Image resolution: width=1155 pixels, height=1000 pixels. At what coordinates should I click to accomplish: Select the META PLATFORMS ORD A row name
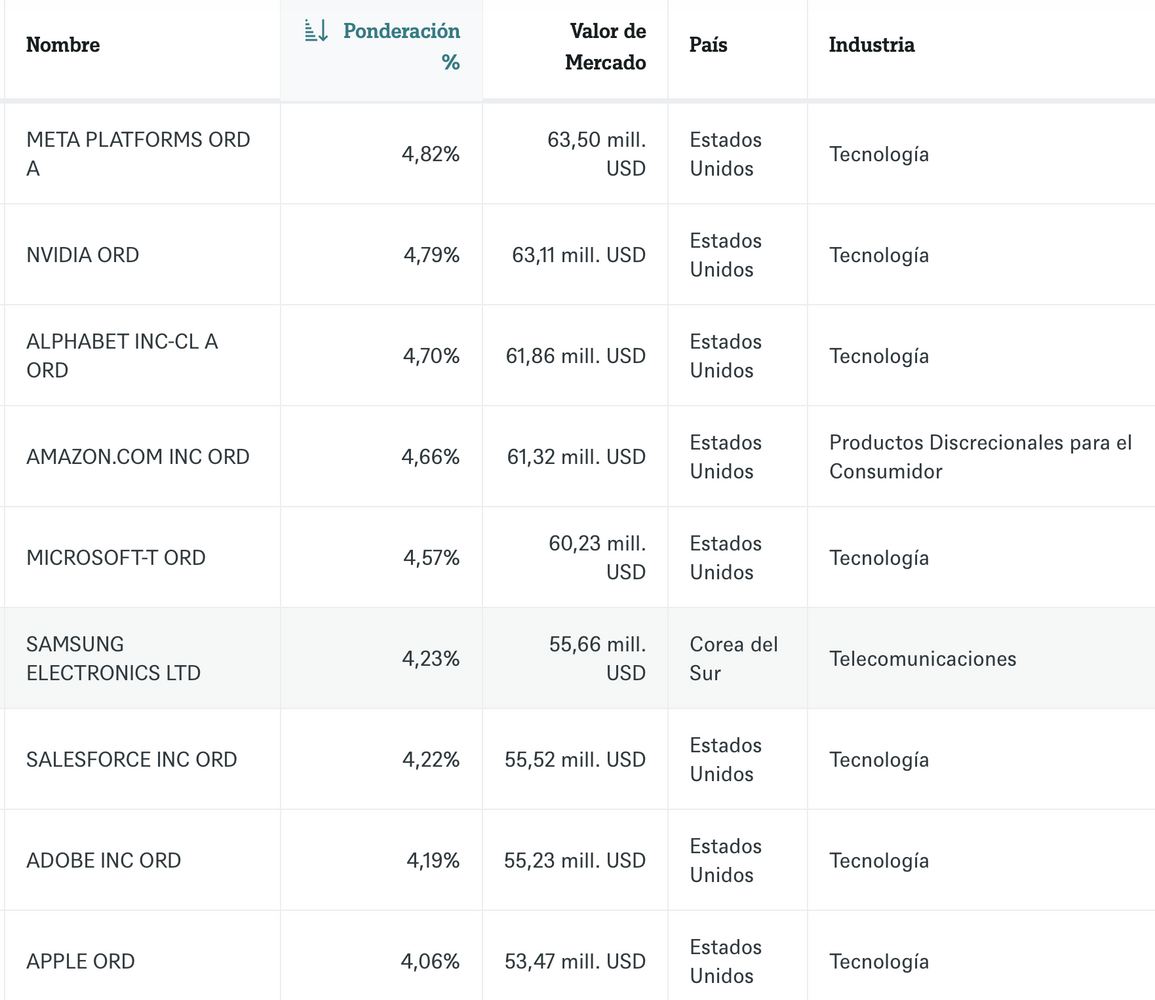coord(138,154)
